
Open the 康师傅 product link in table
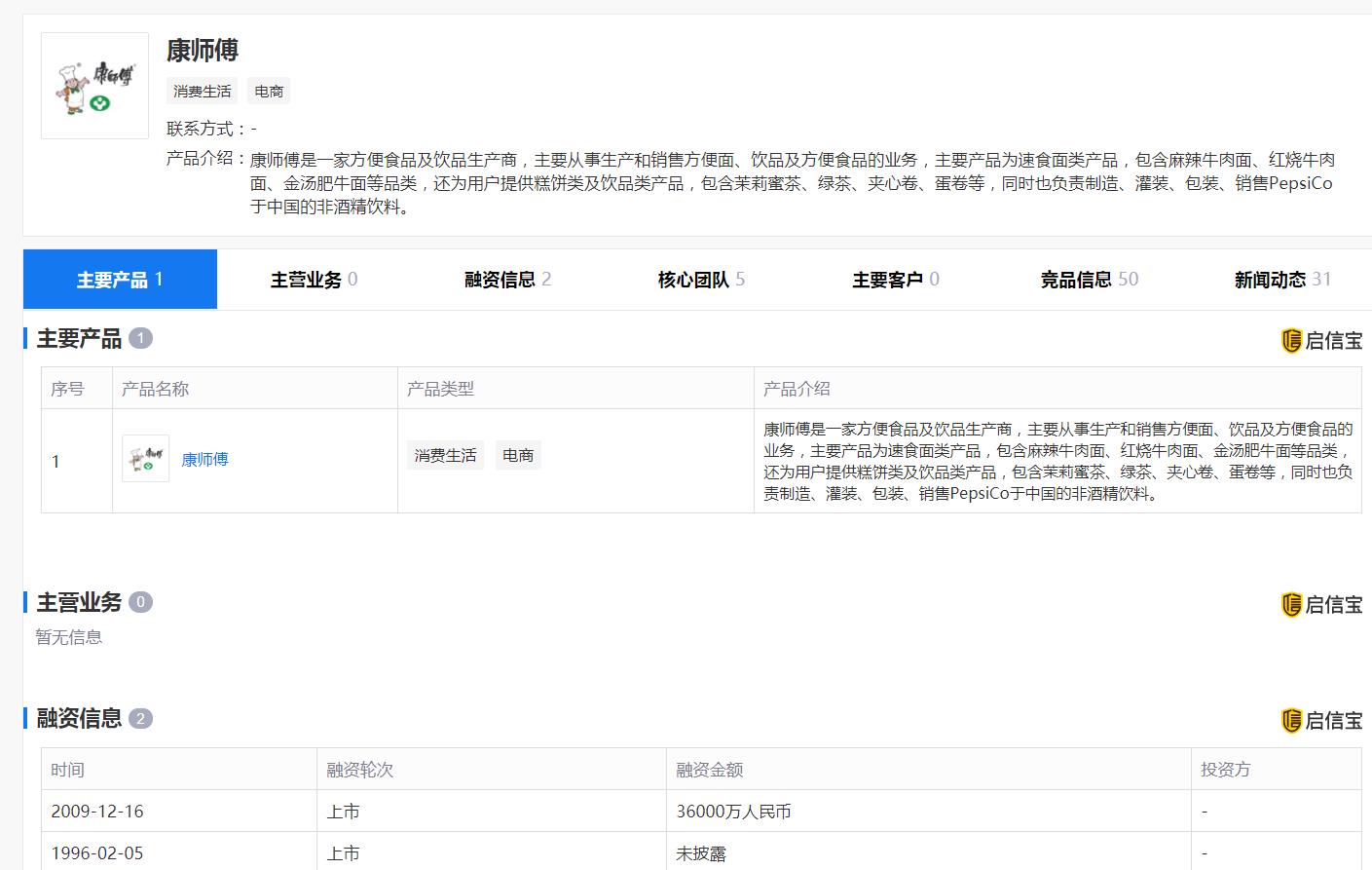click(204, 460)
